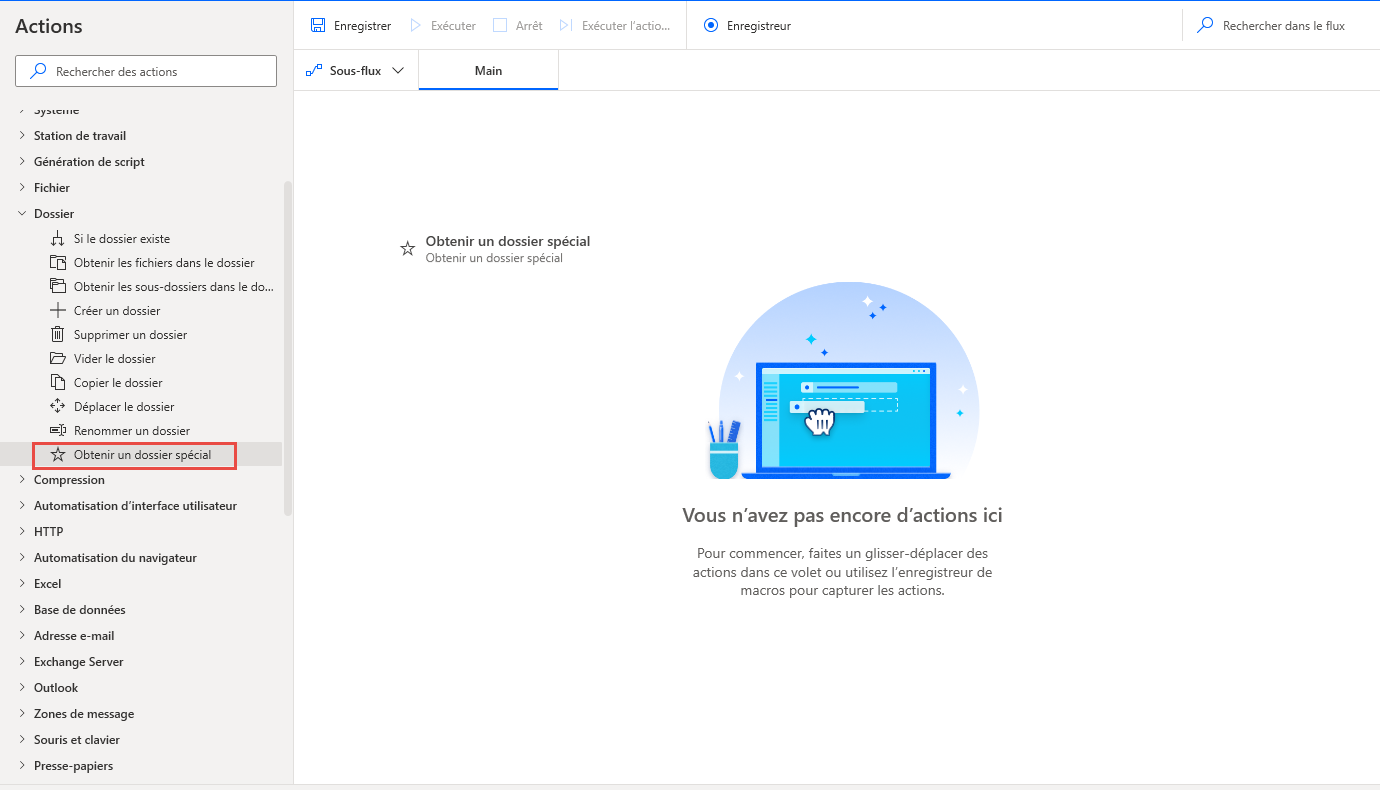
Task: Expand the Fichier category
Action: 22,188
